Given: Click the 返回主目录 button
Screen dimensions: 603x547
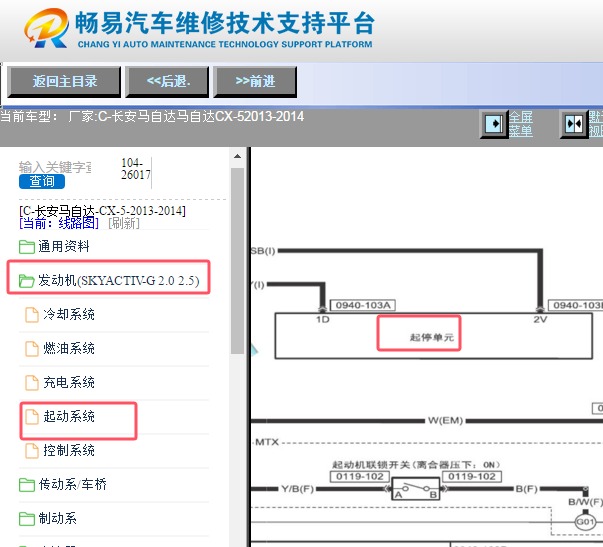Looking at the screenshot, I should [64, 82].
